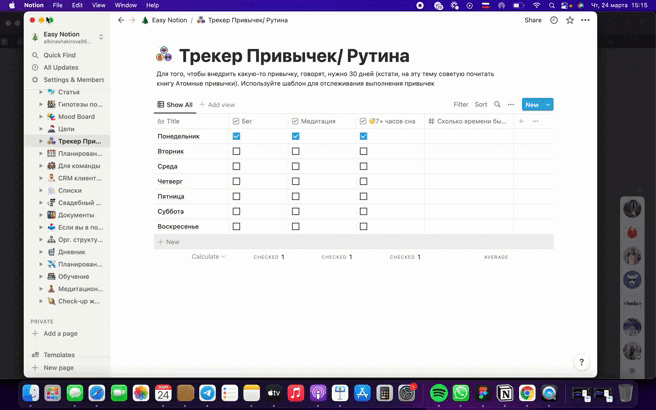The height and width of the screenshot is (410, 656).
Task: Open the Window menu
Action: [x=126, y=5]
